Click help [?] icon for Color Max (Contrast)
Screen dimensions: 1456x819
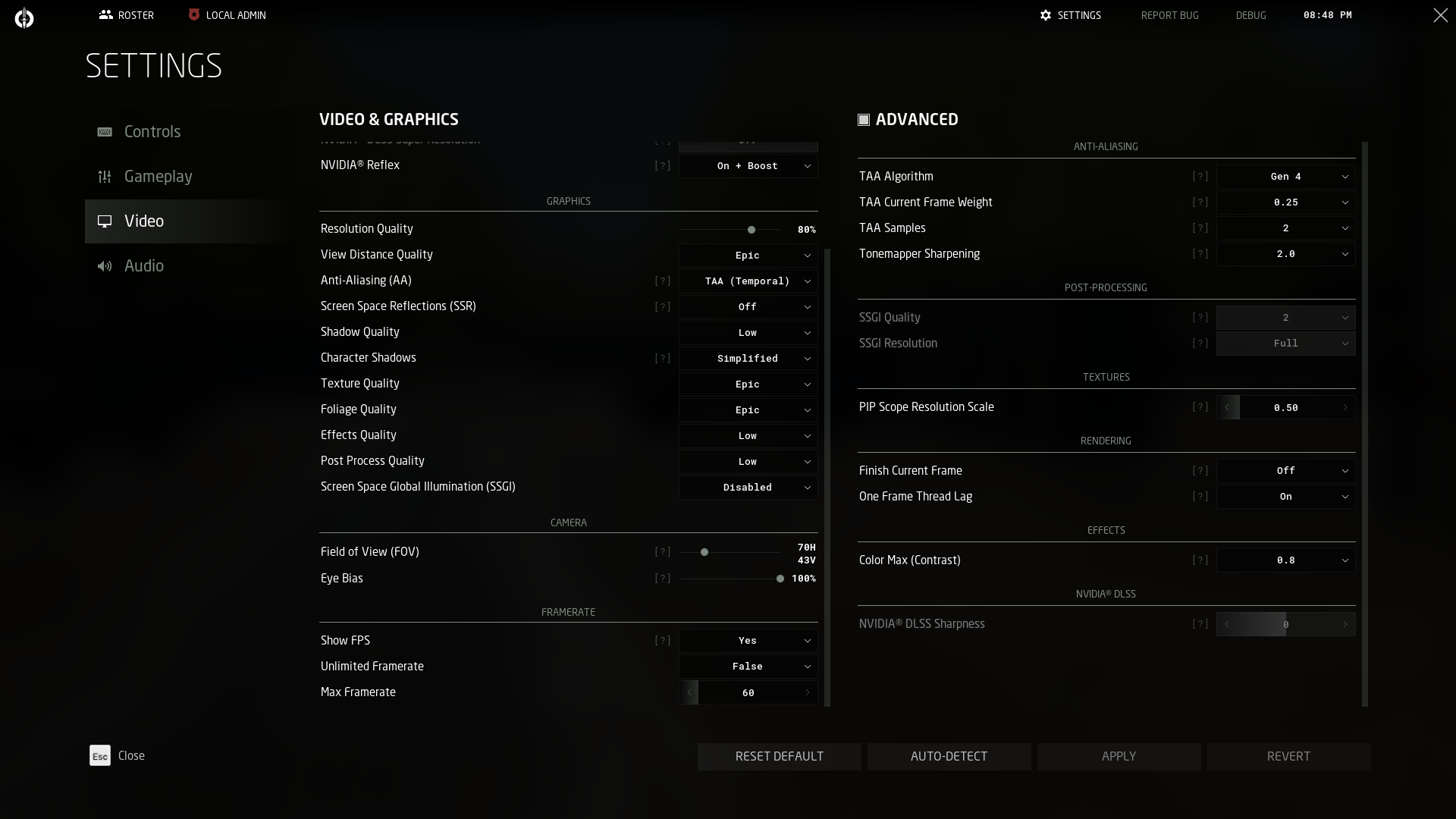pyautogui.click(x=1200, y=560)
